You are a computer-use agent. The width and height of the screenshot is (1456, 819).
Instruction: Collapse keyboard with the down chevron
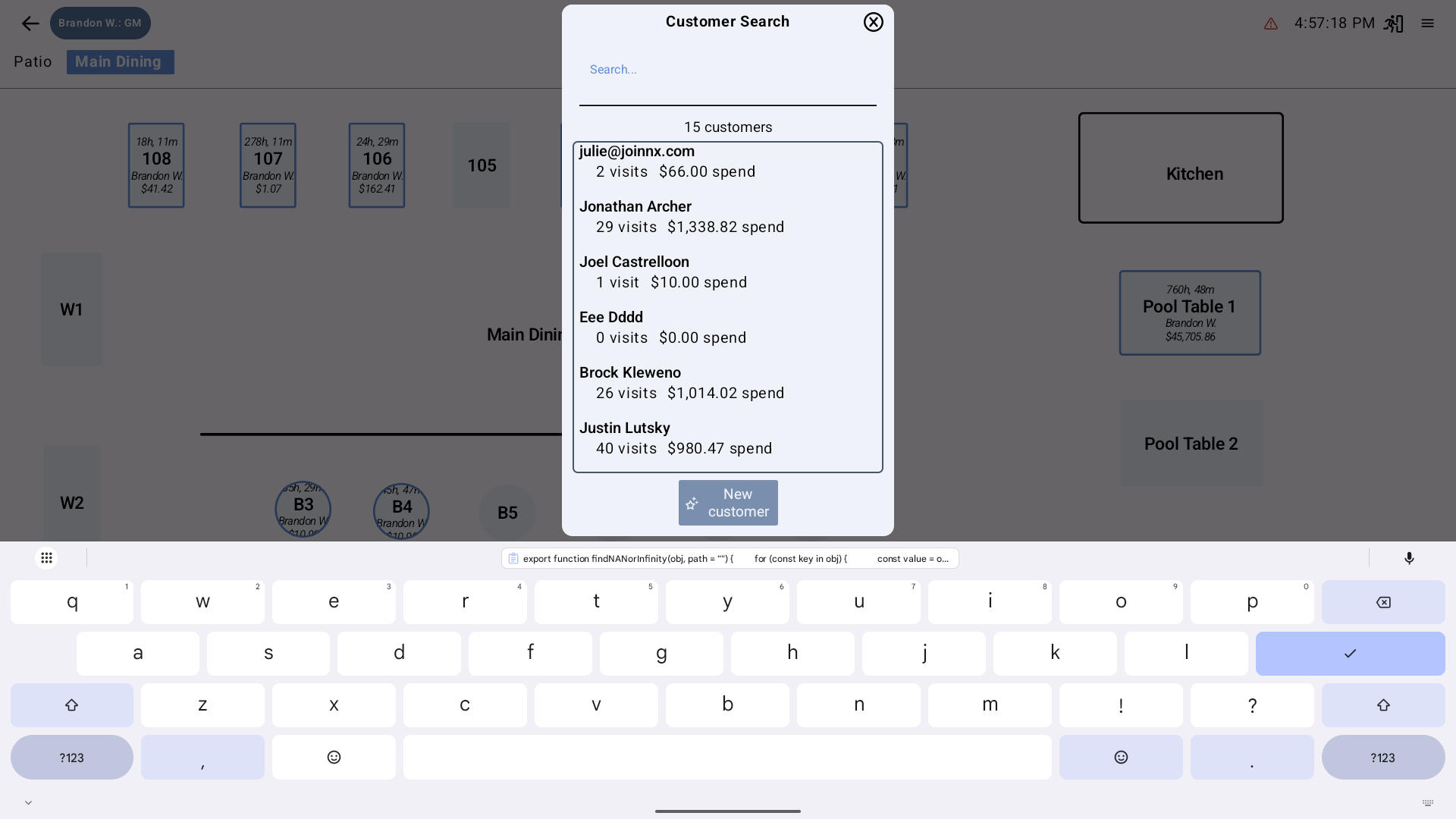click(x=28, y=802)
